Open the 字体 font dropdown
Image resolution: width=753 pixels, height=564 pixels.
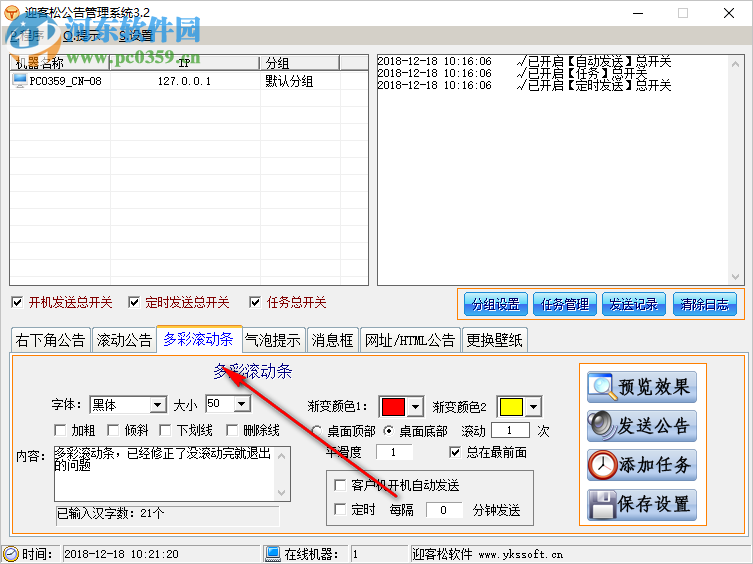click(x=158, y=405)
